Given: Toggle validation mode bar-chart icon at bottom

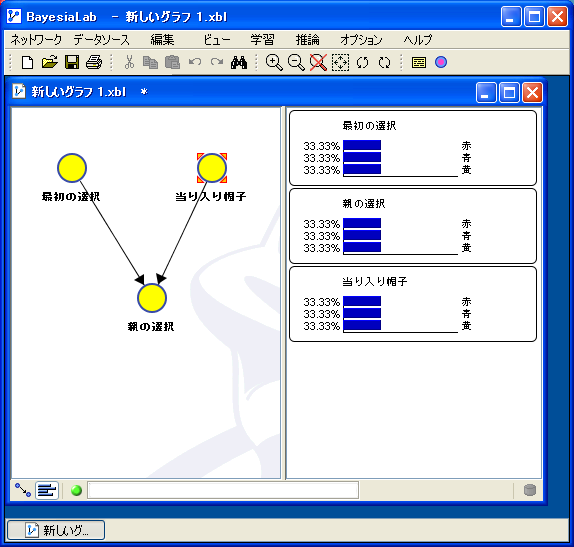Looking at the screenshot, I should point(47,490).
